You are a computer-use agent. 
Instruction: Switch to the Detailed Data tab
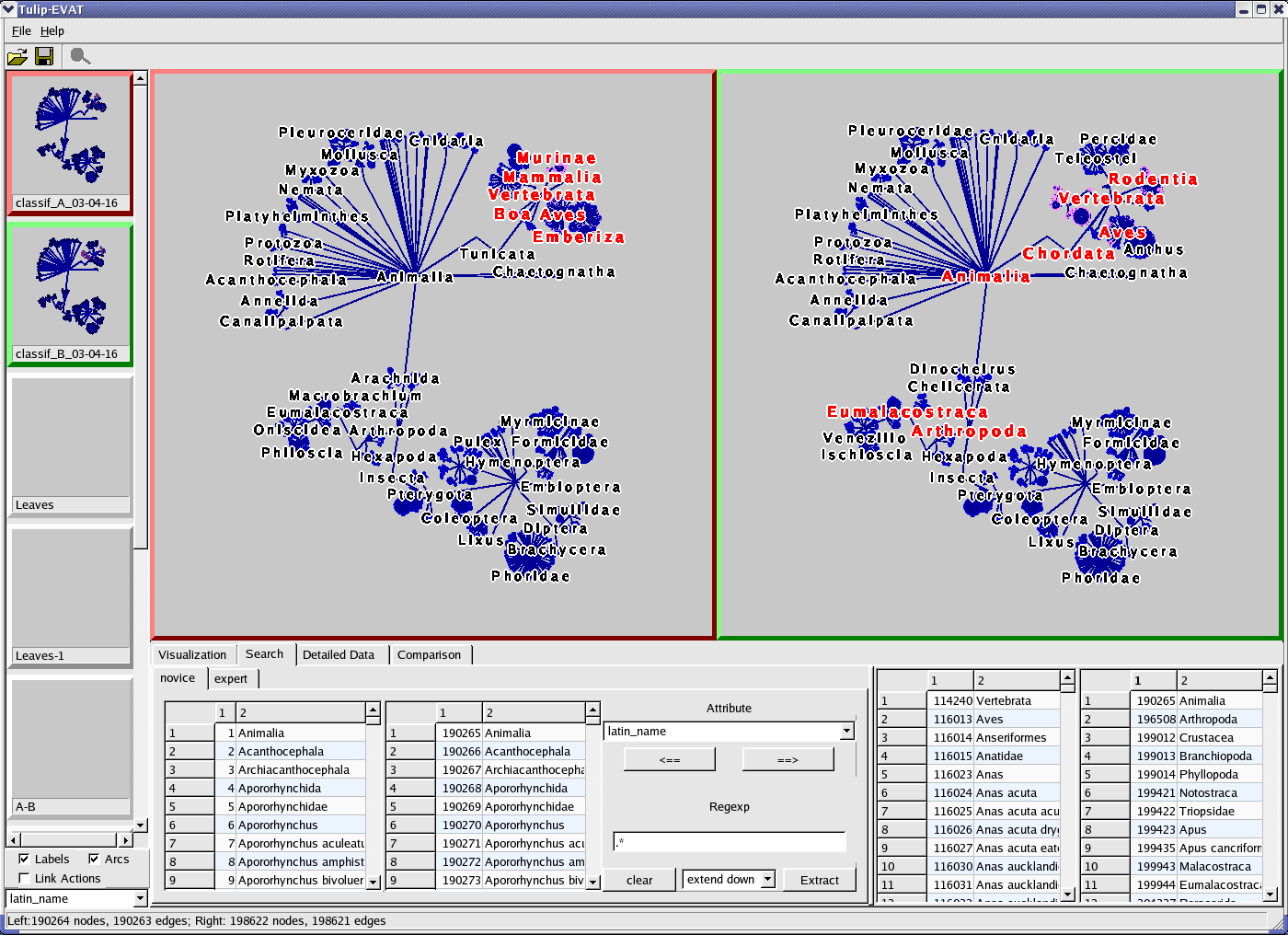pyautogui.click(x=339, y=654)
